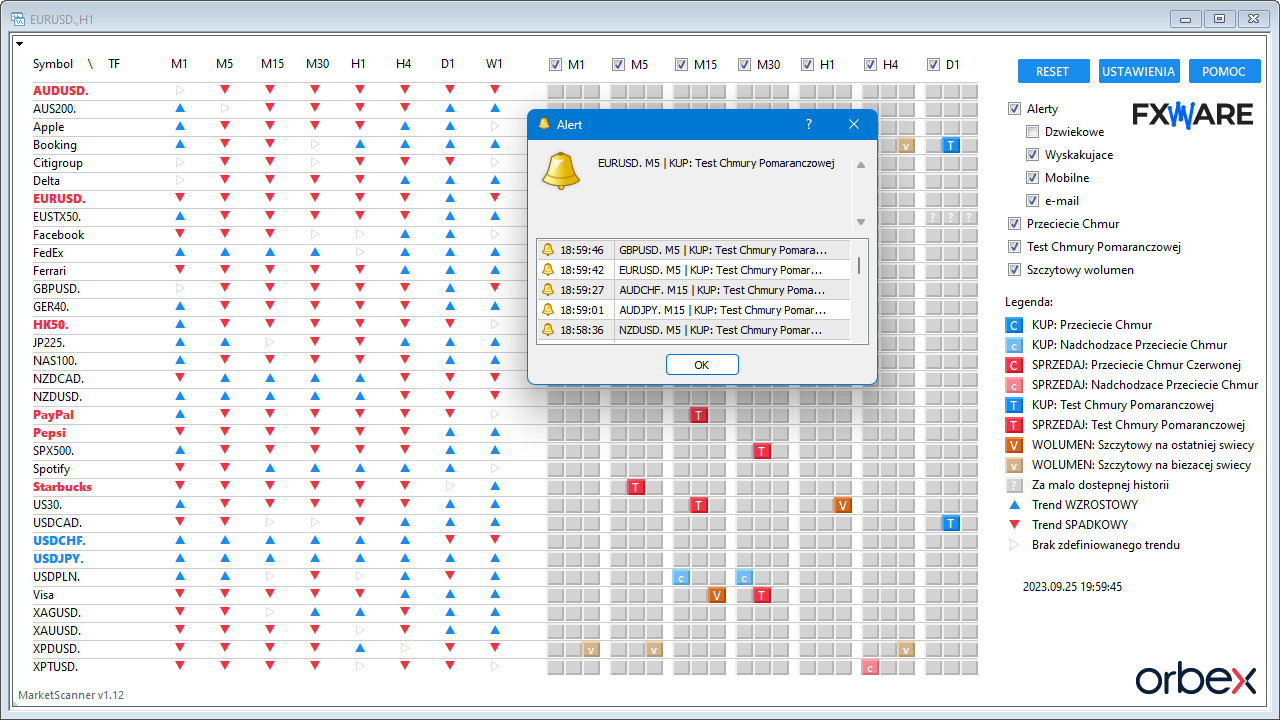1280x720 pixels.
Task: Open the red T signal in Starbucks row
Action: (x=636, y=487)
